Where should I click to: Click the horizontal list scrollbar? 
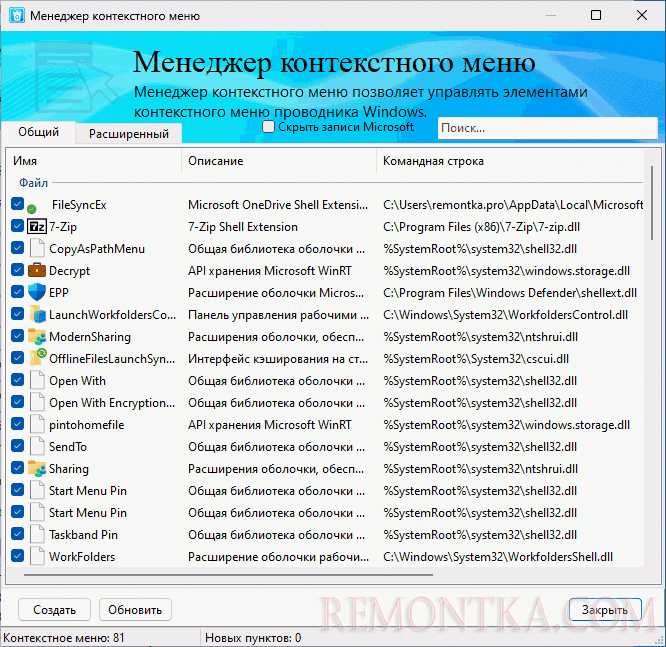click(x=229, y=575)
